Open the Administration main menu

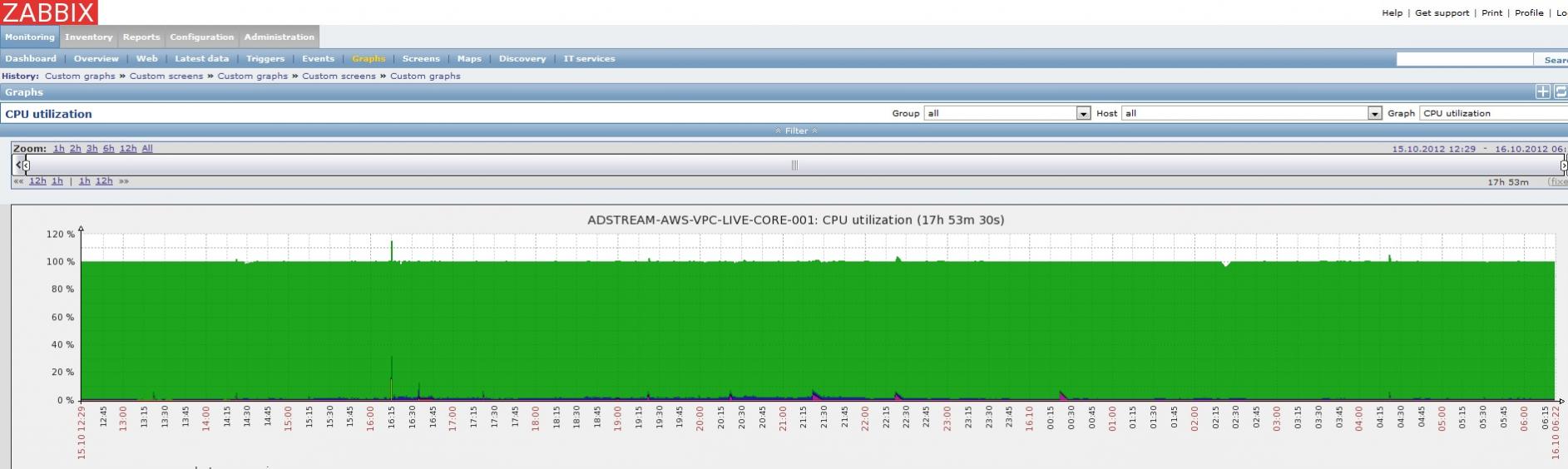pos(279,37)
